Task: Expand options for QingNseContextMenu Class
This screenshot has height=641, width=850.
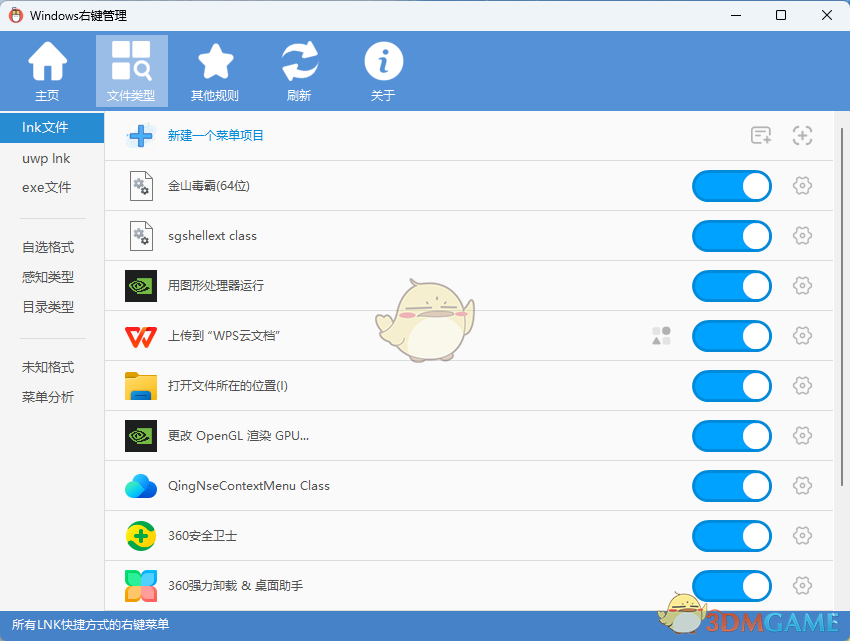Action: tap(802, 486)
